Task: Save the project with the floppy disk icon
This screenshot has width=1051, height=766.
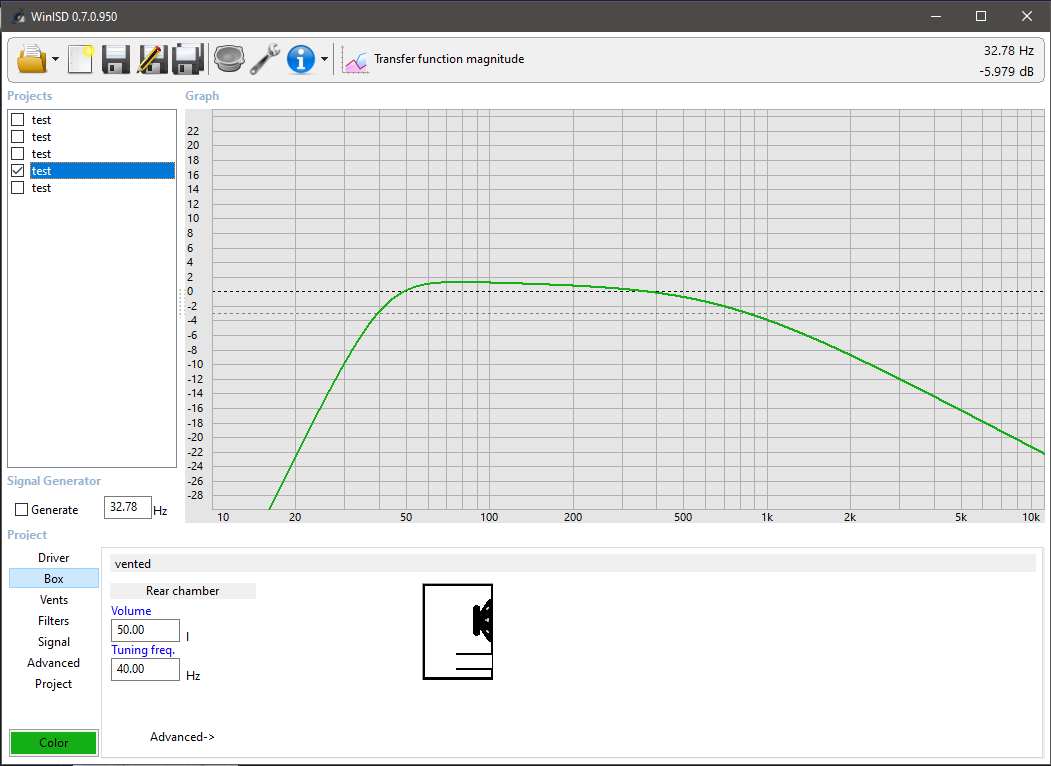Action: [x=115, y=59]
